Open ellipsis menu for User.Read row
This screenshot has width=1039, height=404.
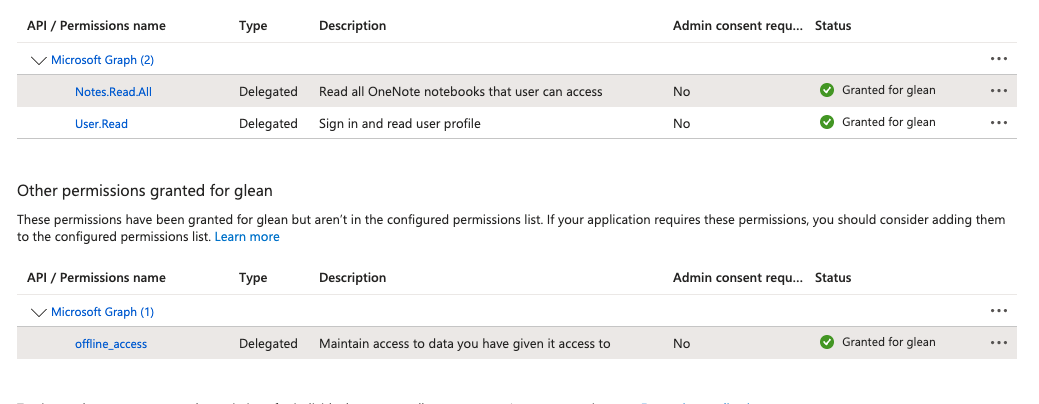click(998, 123)
